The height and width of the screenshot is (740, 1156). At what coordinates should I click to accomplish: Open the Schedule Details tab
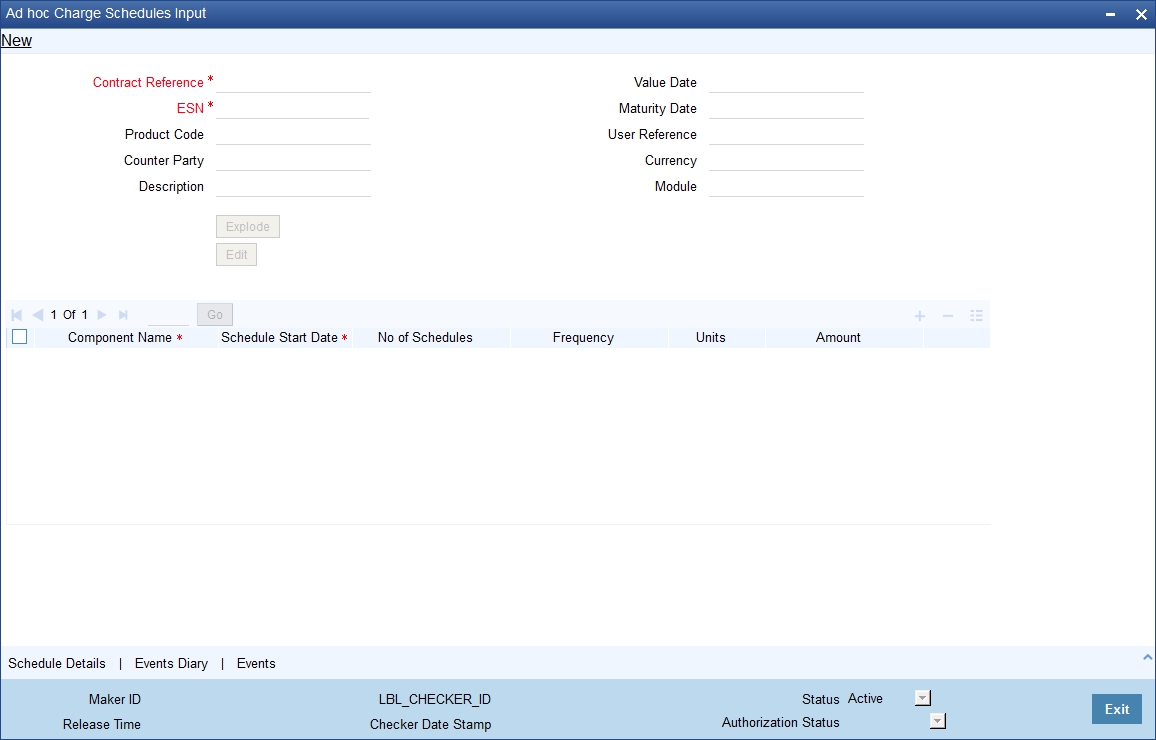pos(57,663)
